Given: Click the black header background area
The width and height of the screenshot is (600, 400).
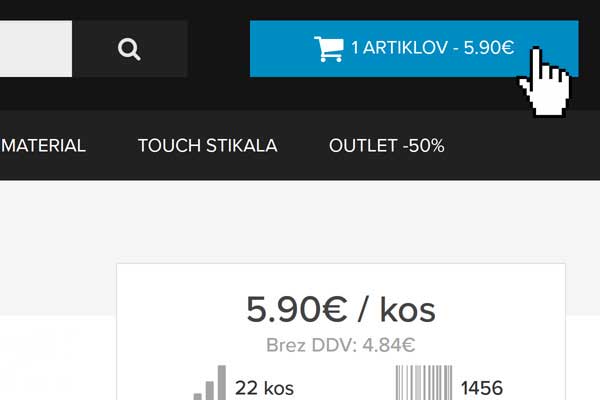Looking at the screenshot, I should pos(218,94).
